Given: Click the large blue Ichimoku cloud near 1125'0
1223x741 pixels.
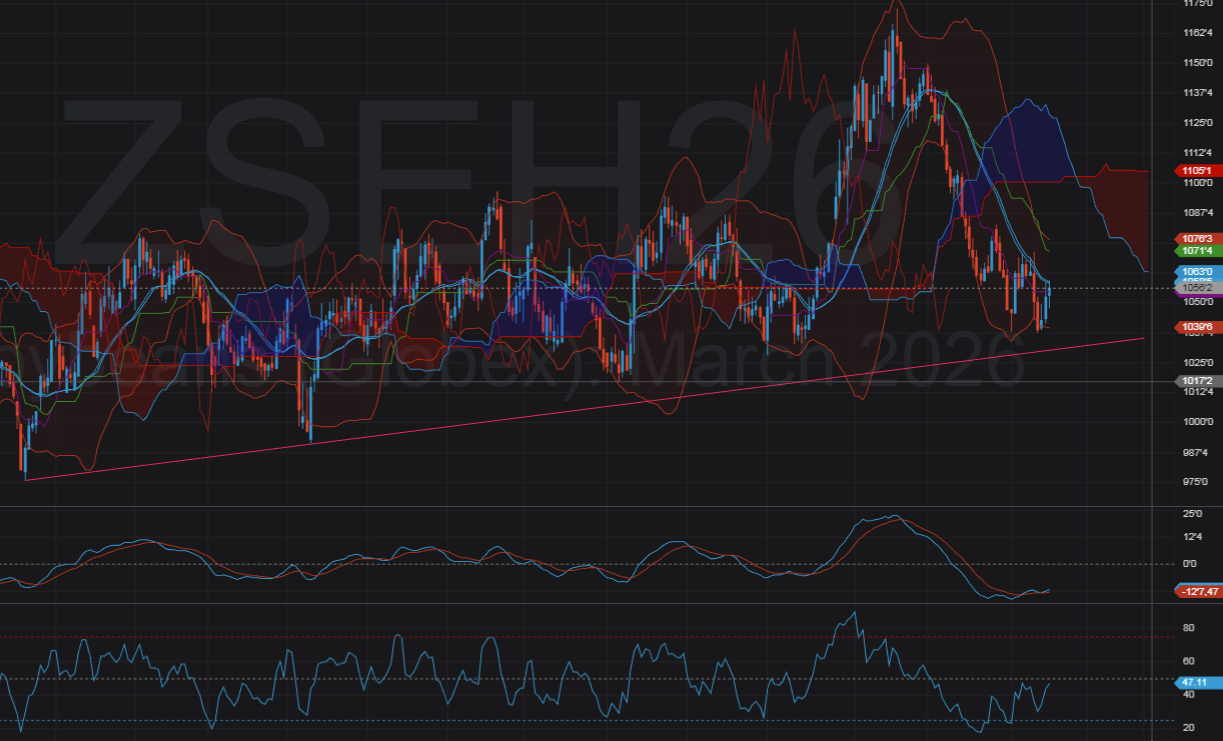Looking at the screenshot, I should [1025, 140].
